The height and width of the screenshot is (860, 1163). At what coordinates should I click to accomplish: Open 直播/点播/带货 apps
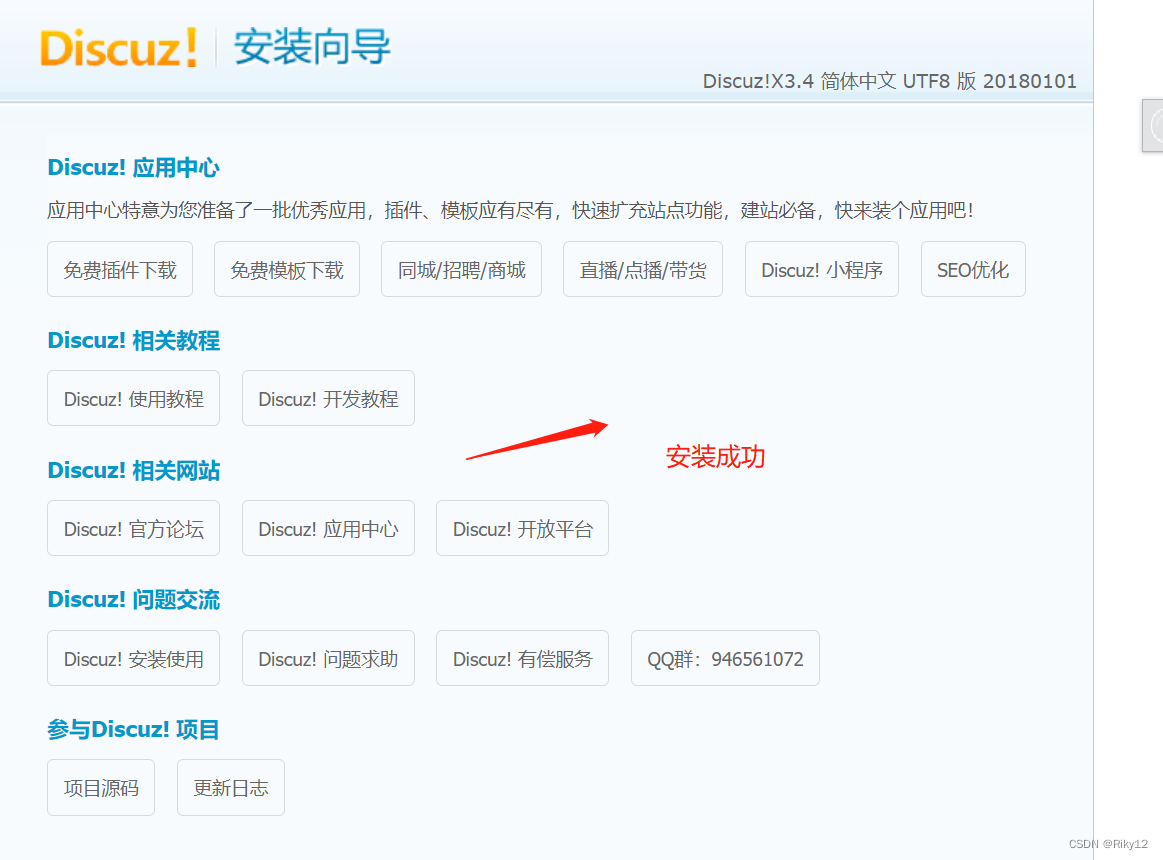(643, 269)
